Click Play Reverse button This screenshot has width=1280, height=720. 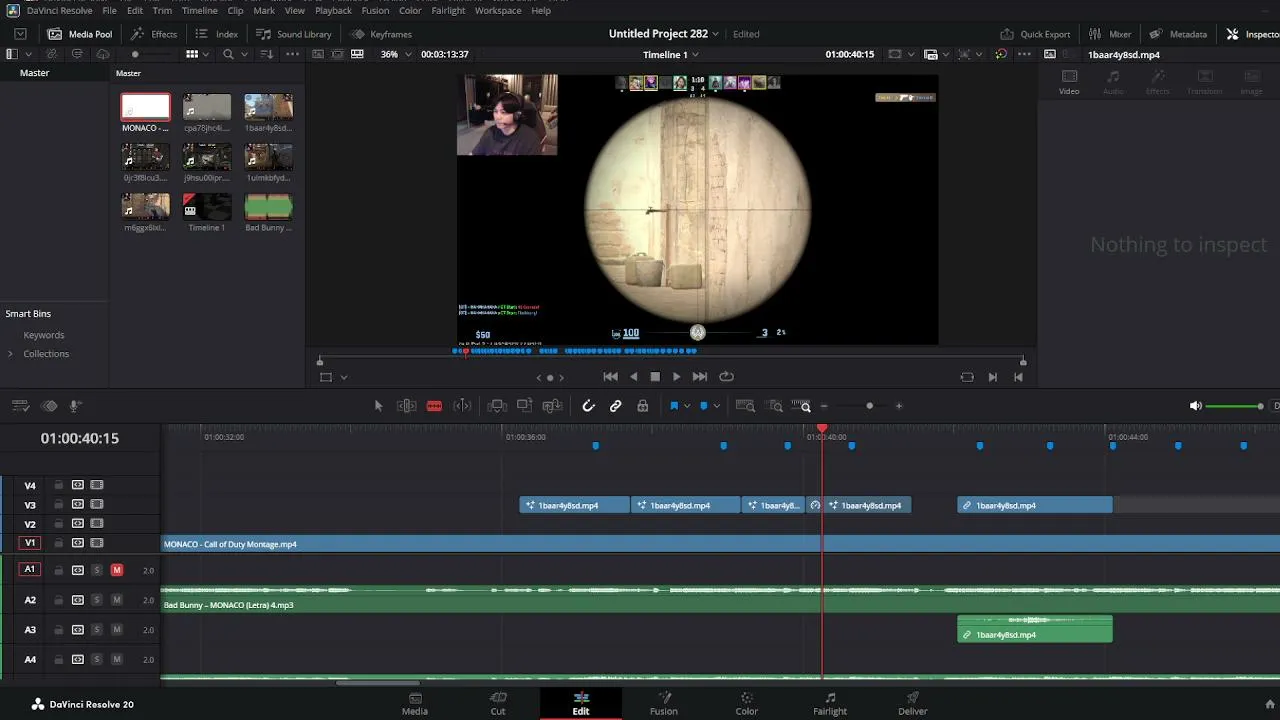[x=633, y=377]
